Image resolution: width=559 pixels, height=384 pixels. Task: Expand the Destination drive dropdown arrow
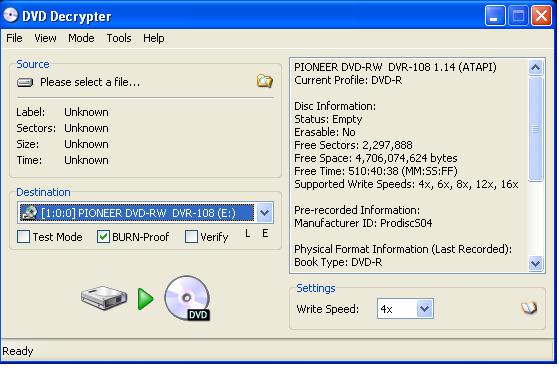(x=265, y=213)
